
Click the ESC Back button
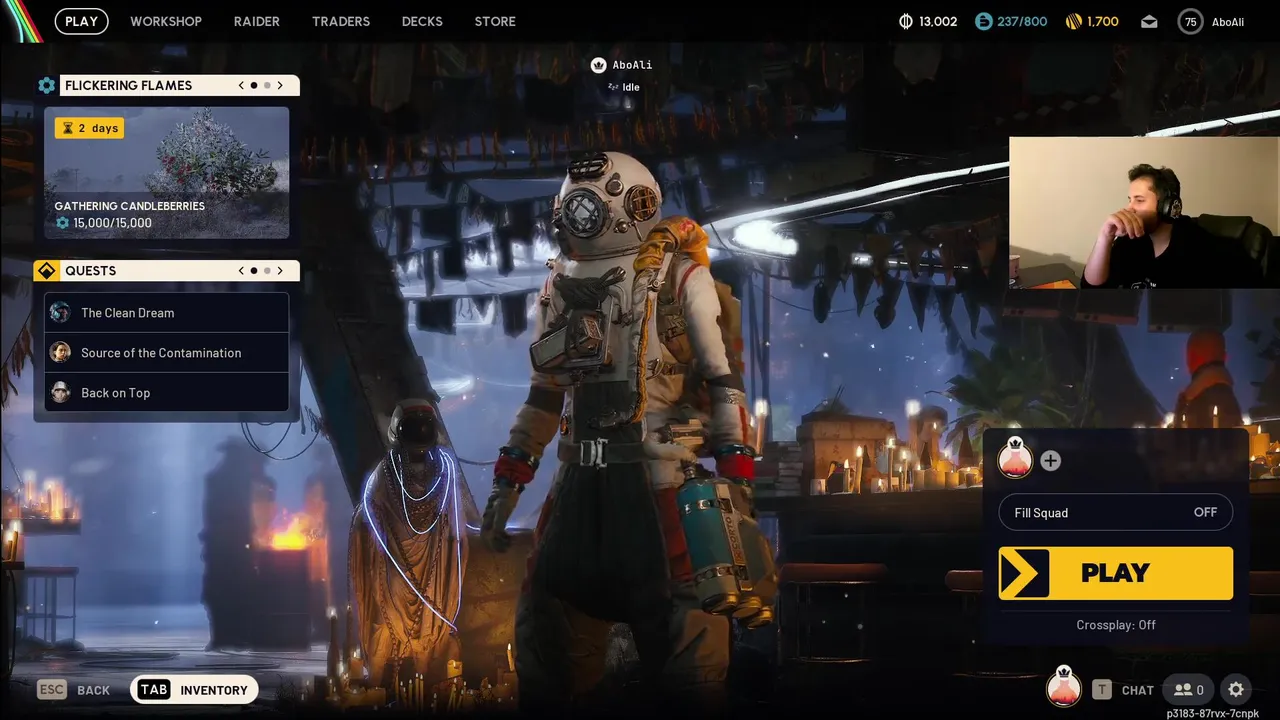(74, 690)
